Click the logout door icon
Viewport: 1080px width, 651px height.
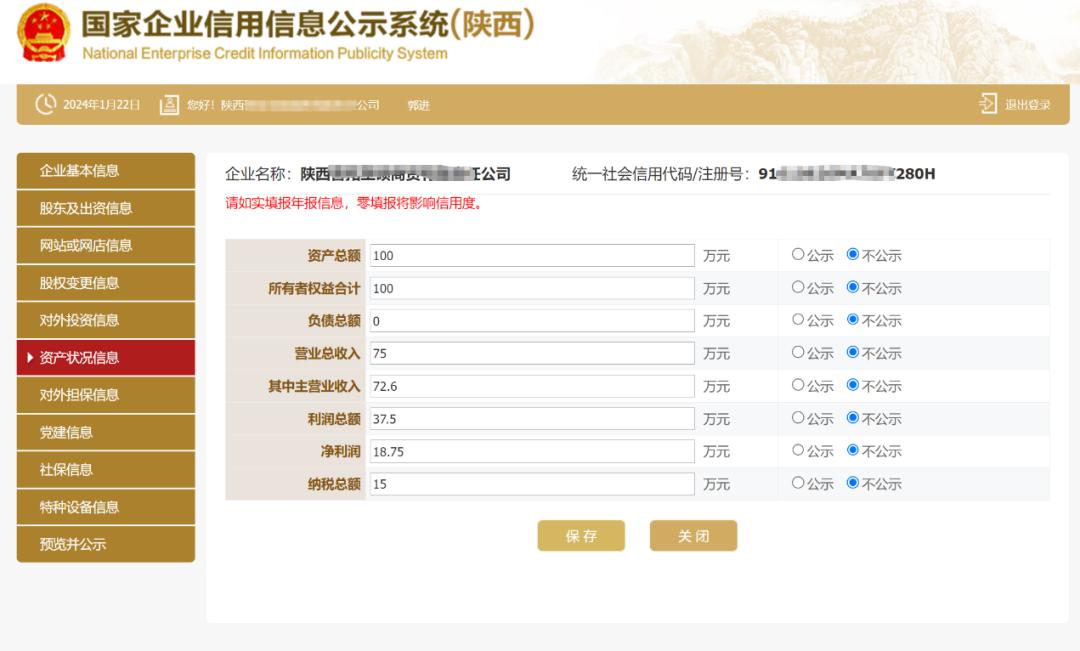click(x=988, y=104)
